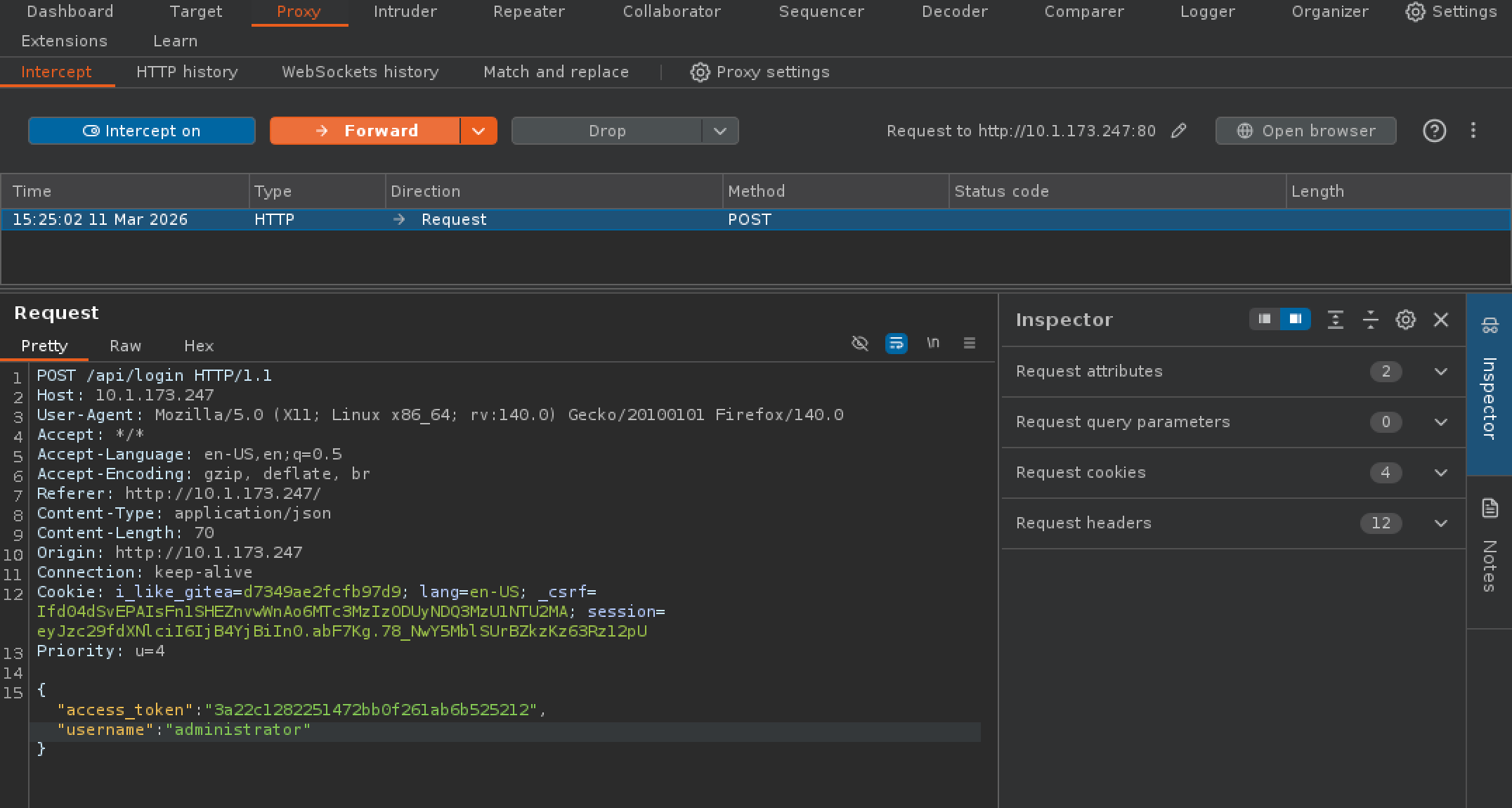Click the Inspector settings gear icon
Screen dimensions: 1512x808
pos(1405,320)
